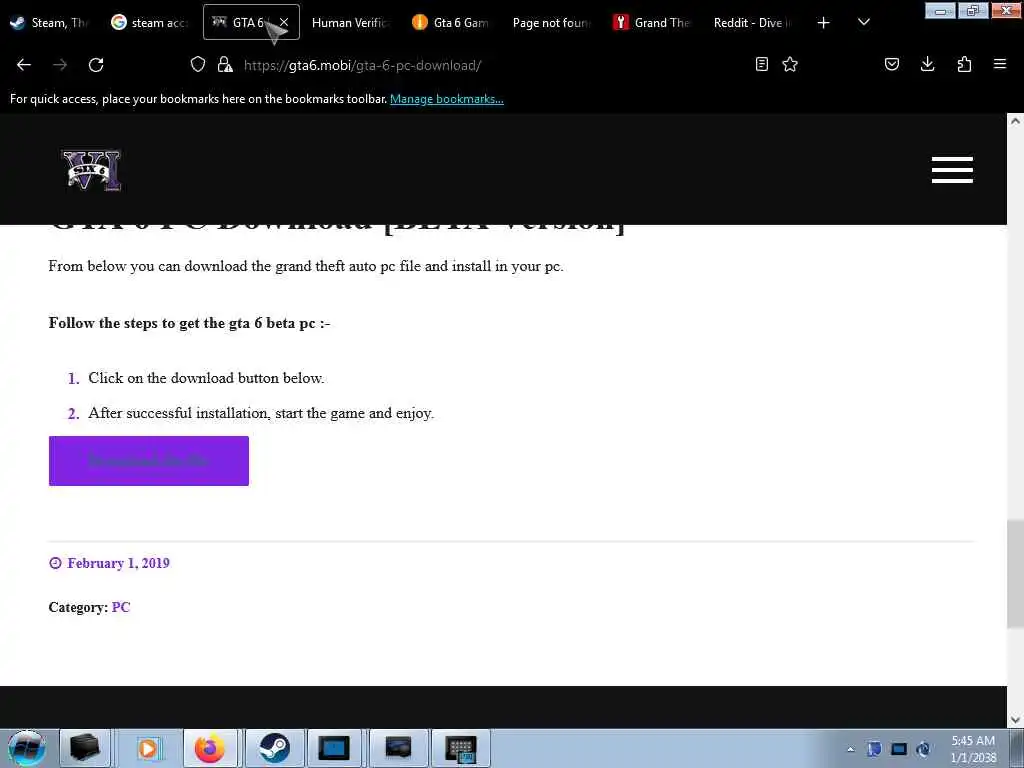Screen dimensions: 1024x768
Task: Open the on-screen keyboard taskbar icon
Action: [460, 748]
